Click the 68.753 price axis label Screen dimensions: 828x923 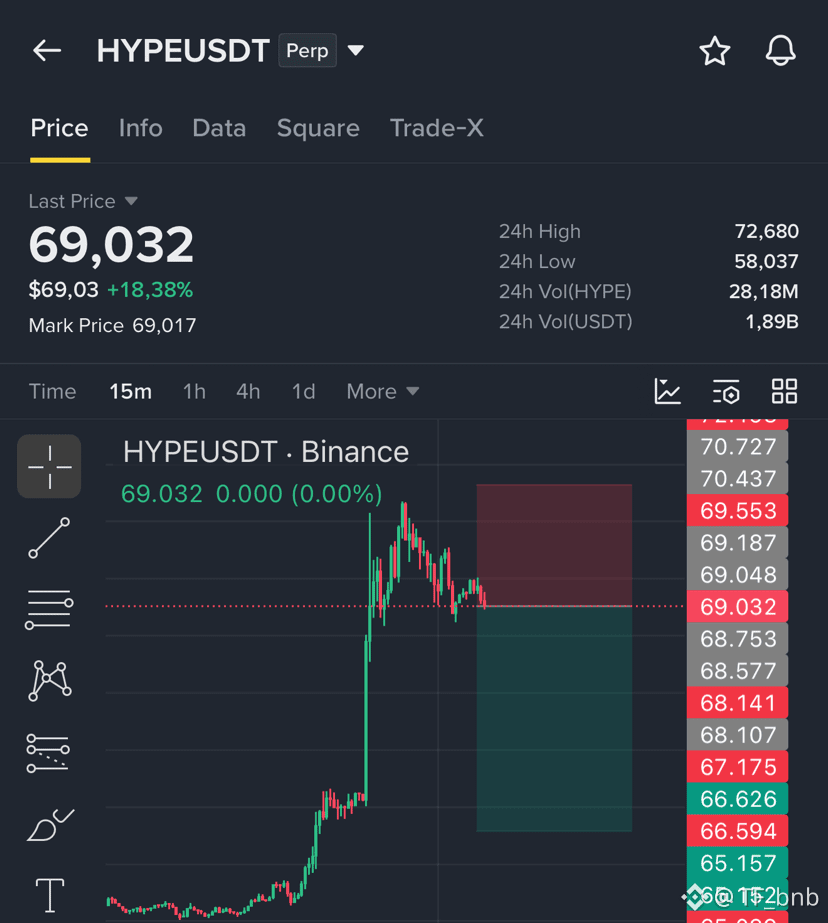(737, 639)
